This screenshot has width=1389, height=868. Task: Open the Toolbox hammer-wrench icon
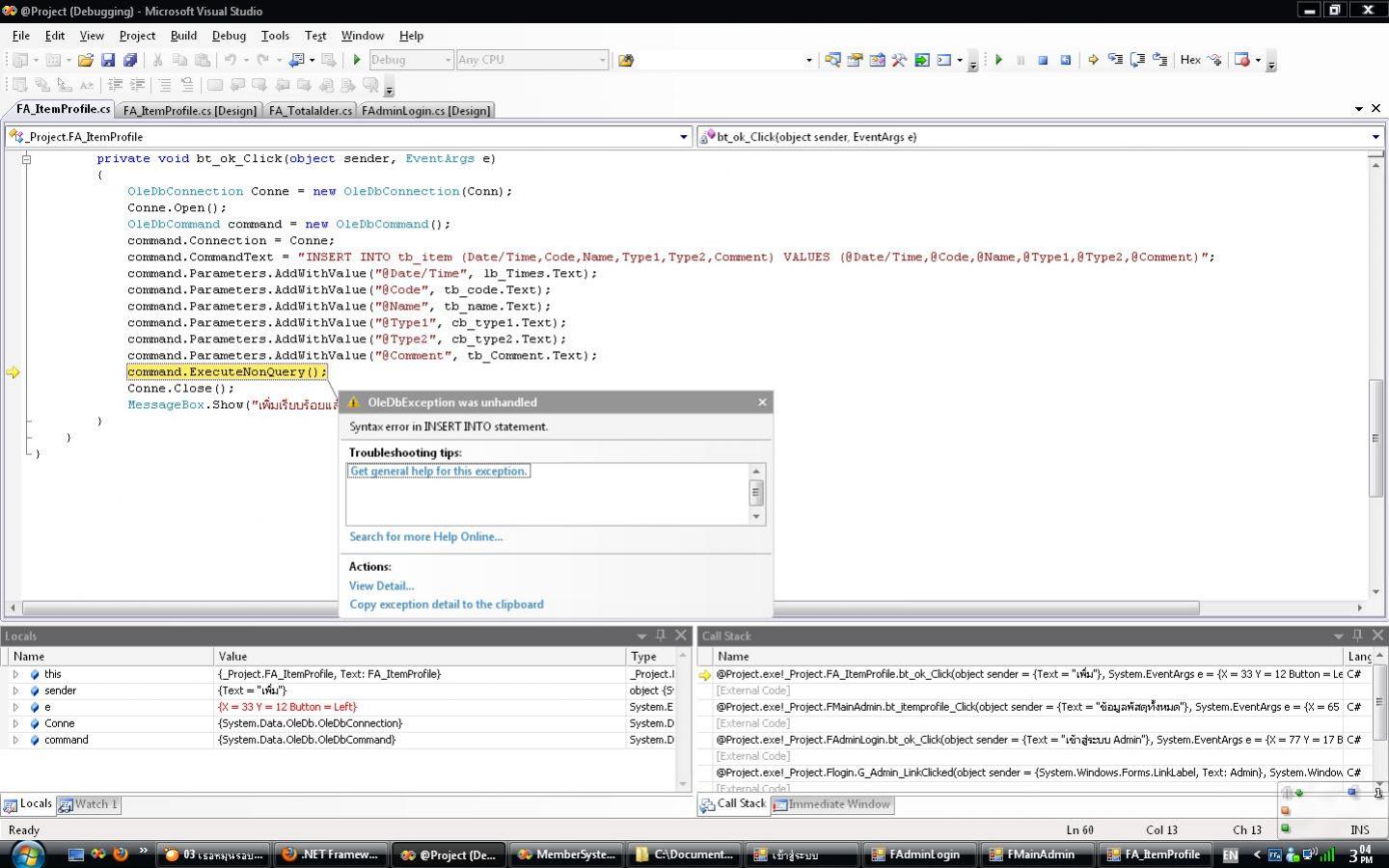tap(899, 60)
